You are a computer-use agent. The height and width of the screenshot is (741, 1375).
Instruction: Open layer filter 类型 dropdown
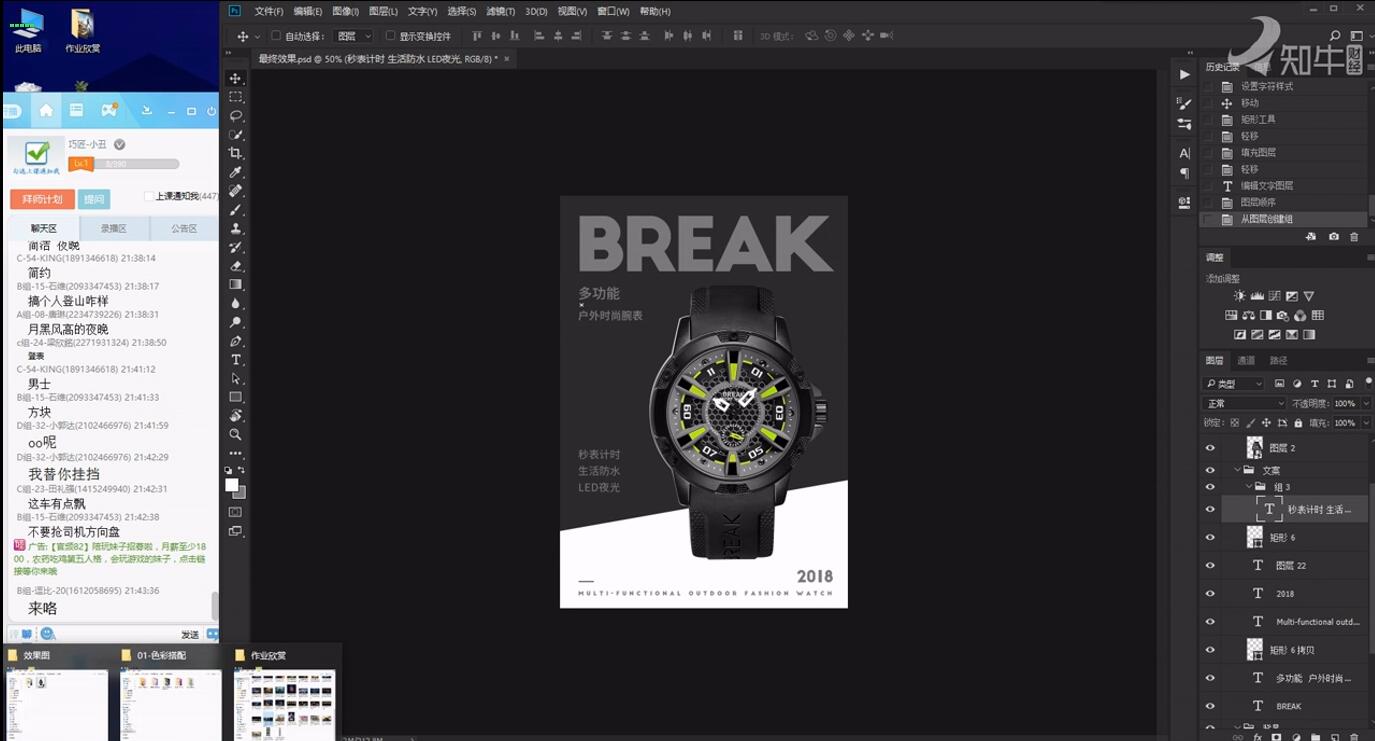coord(1234,384)
